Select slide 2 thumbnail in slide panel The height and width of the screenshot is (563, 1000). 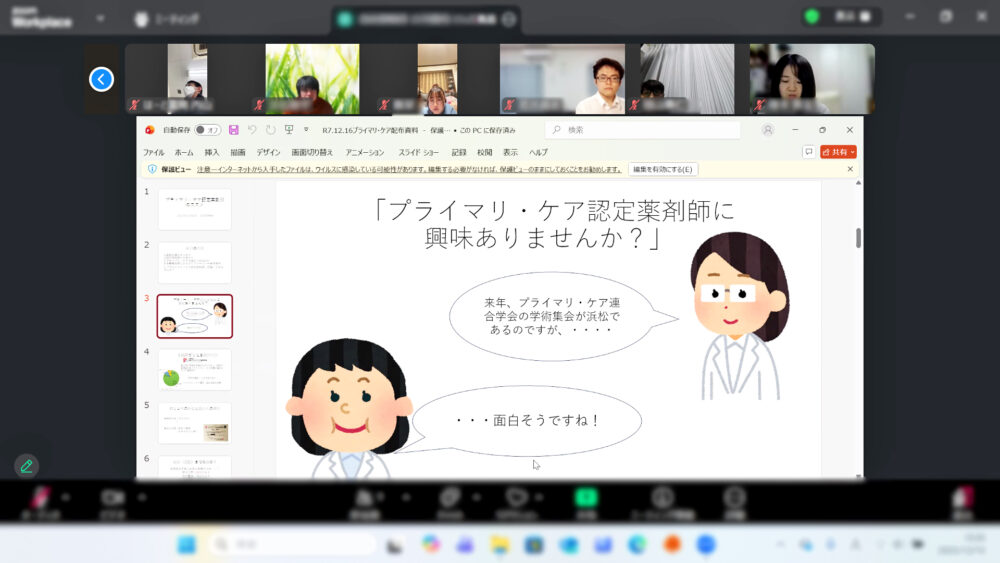pyautogui.click(x=194, y=262)
